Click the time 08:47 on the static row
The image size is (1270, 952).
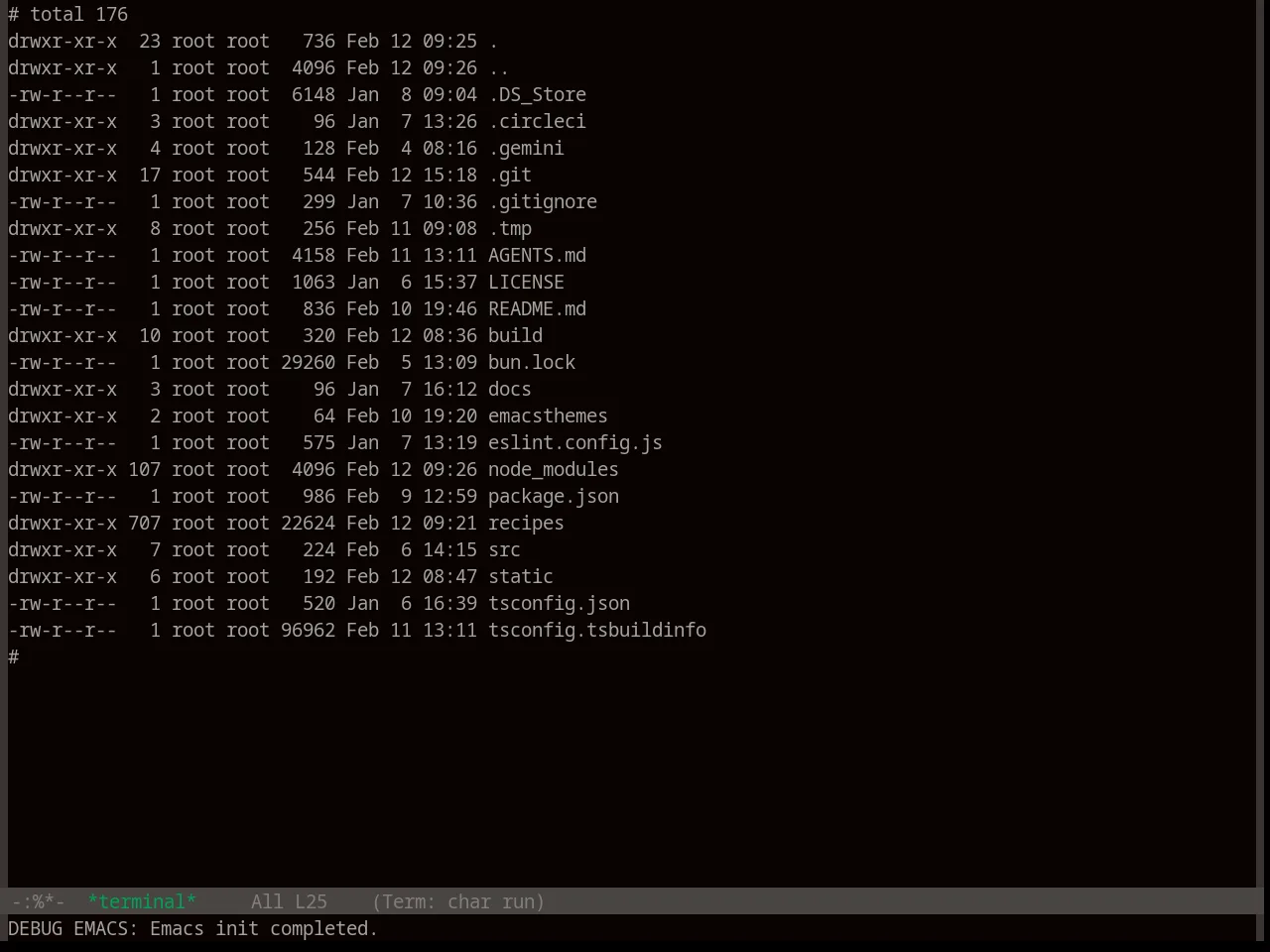coord(449,576)
